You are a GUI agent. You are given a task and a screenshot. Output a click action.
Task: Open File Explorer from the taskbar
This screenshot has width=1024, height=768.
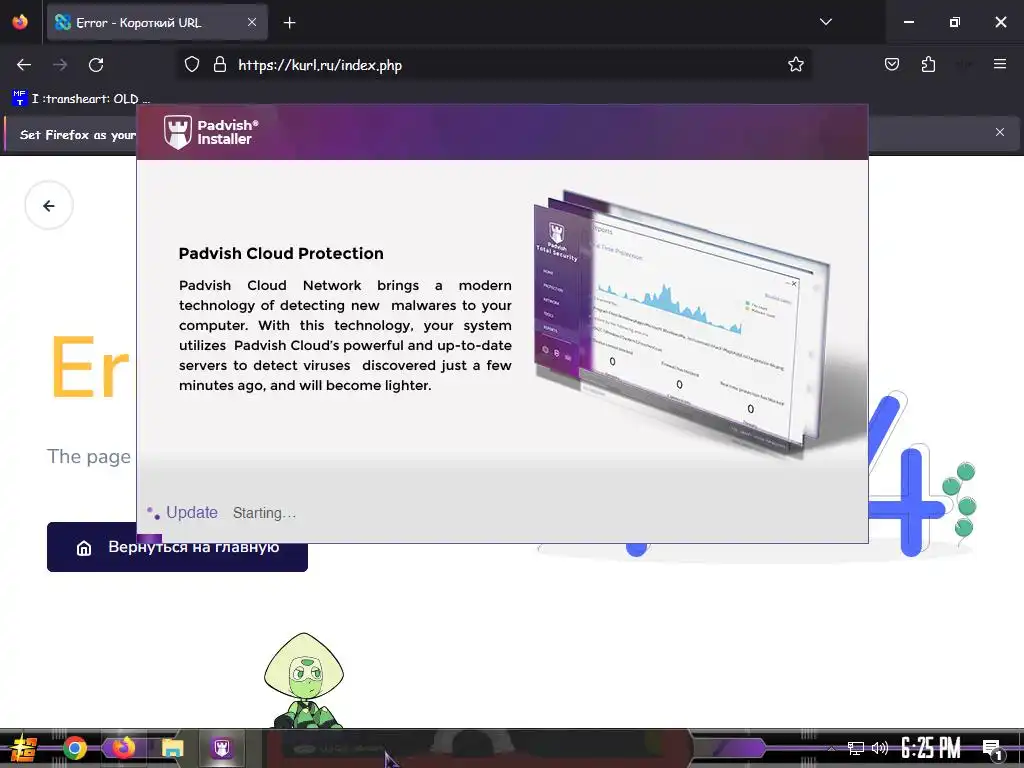pyautogui.click(x=172, y=748)
